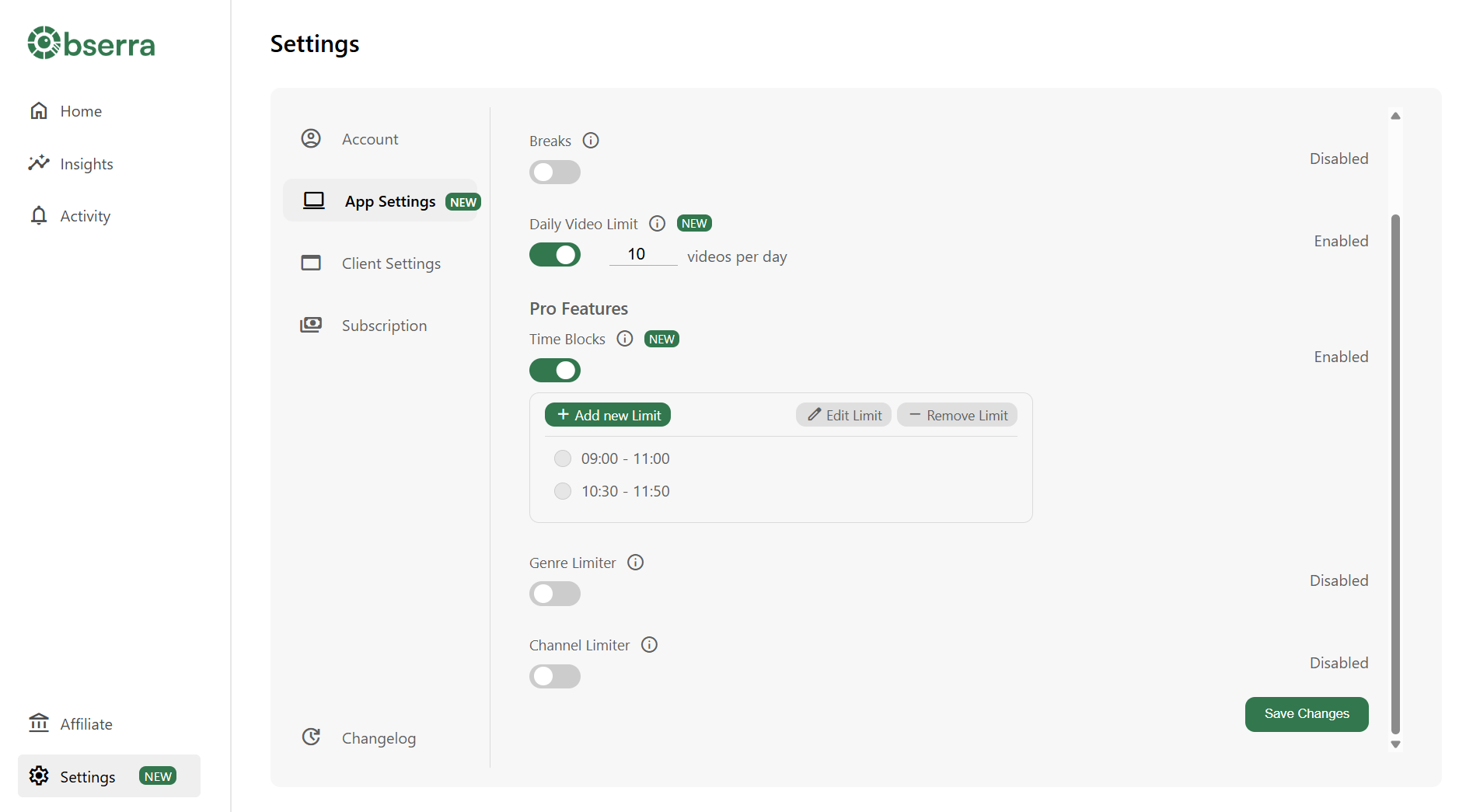Select the 10:30 - 11:50 time block
Viewport: 1466px width, 812px height.
tap(563, 491)
